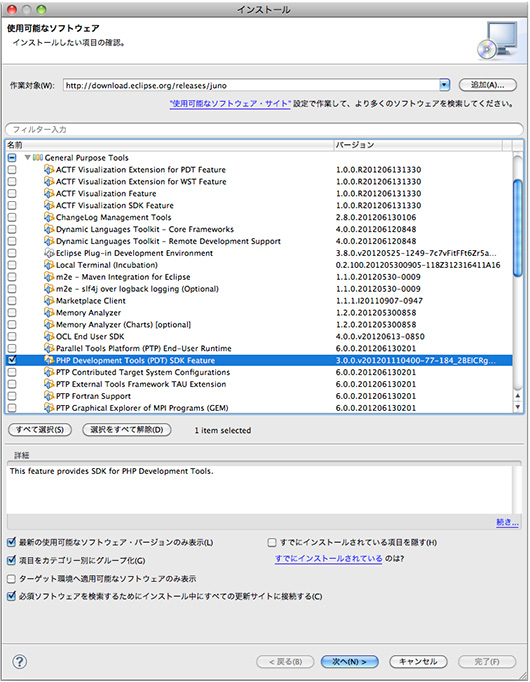Viewport: 530px width, 682px height.
Task: Click the software list vertical scrollbar thumb
Action: coord(517,228)
